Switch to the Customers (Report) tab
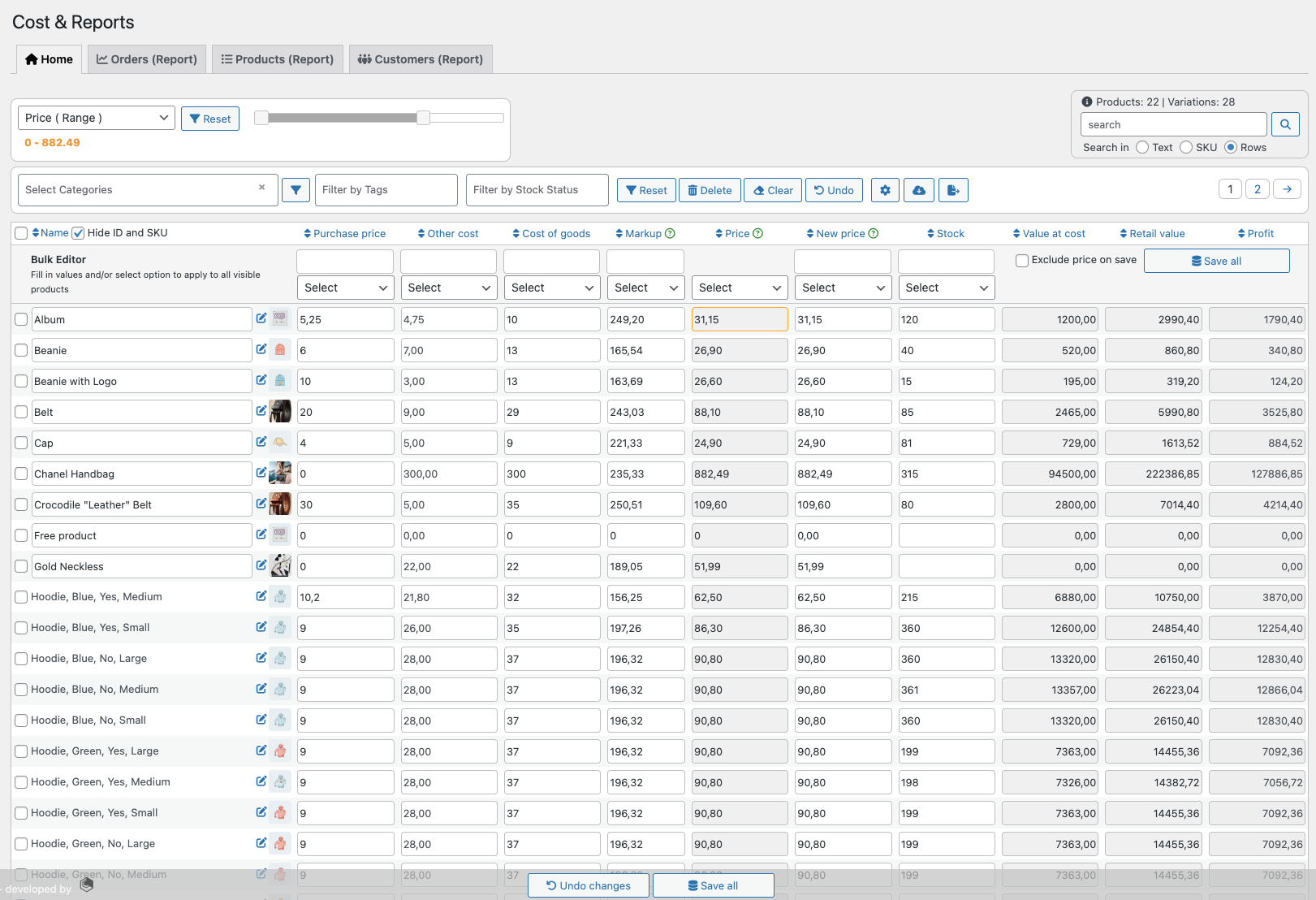The width and height of the screenshot is (1316, 900). tap(420, 58)
